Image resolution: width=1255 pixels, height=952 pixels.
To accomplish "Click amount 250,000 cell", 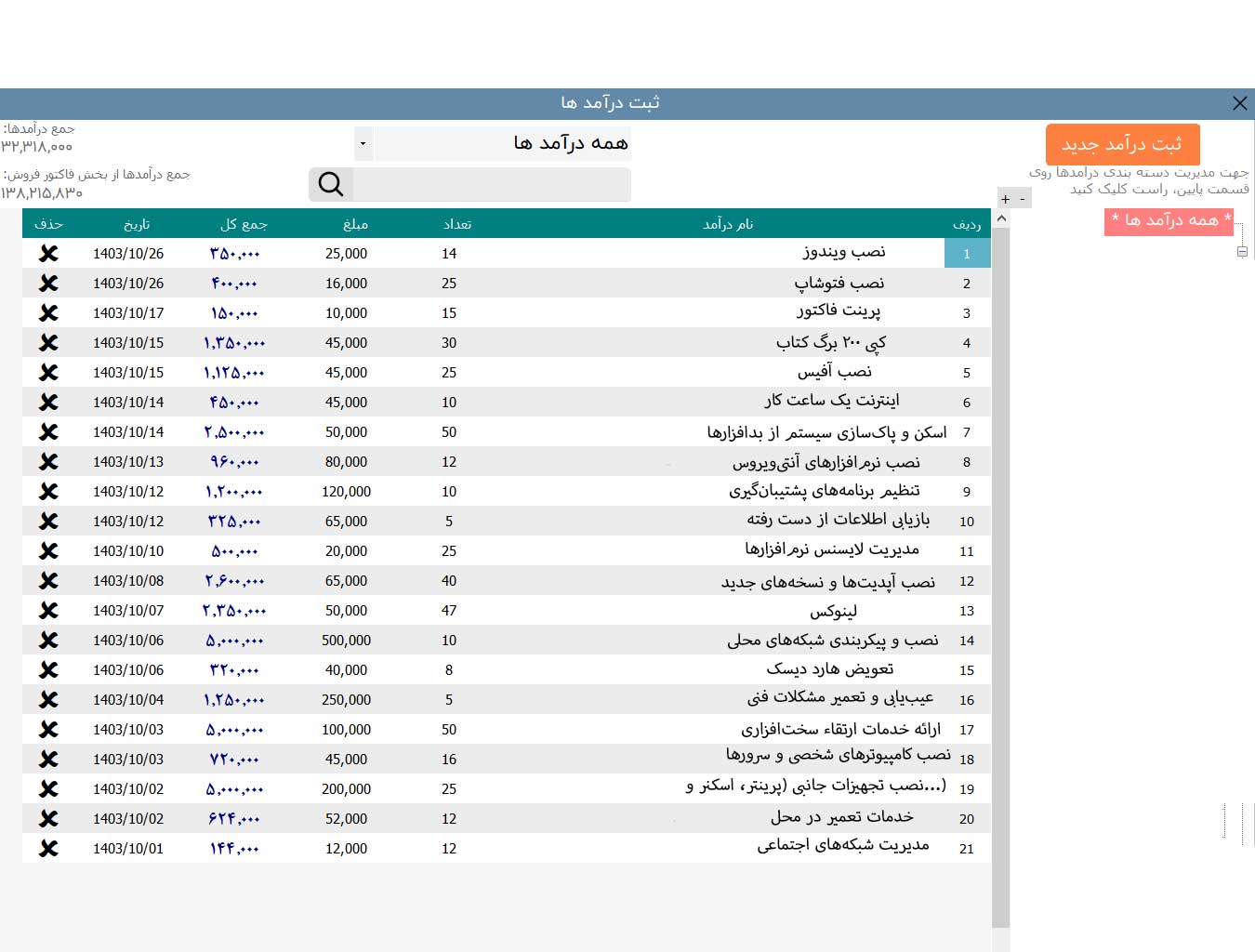I will click(346, 700).
